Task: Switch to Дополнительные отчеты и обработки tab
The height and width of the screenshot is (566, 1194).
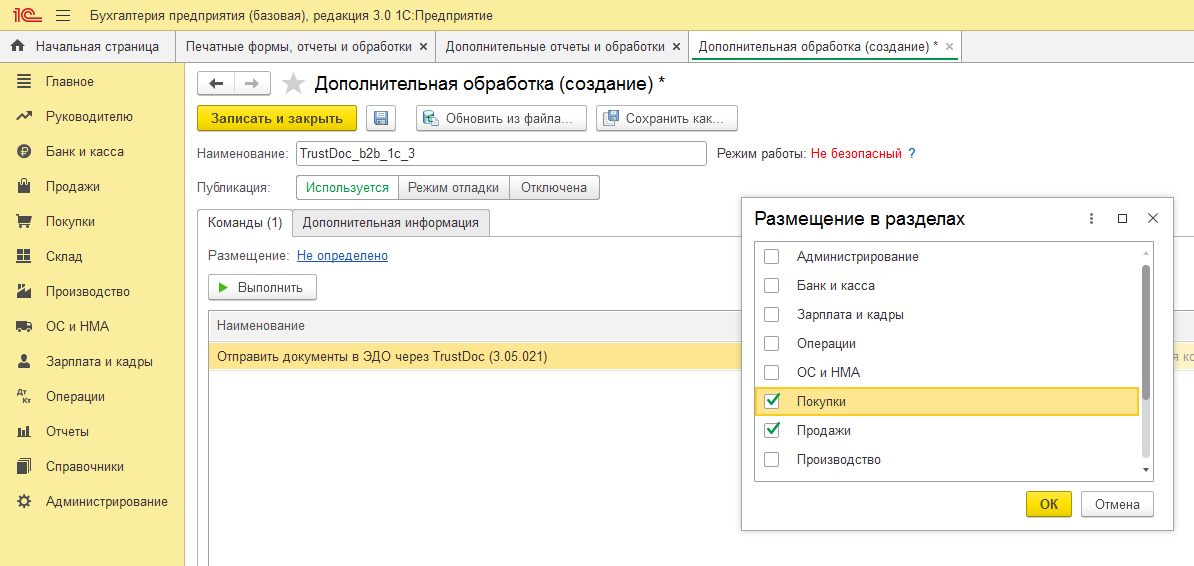Action: click(555, 46)
